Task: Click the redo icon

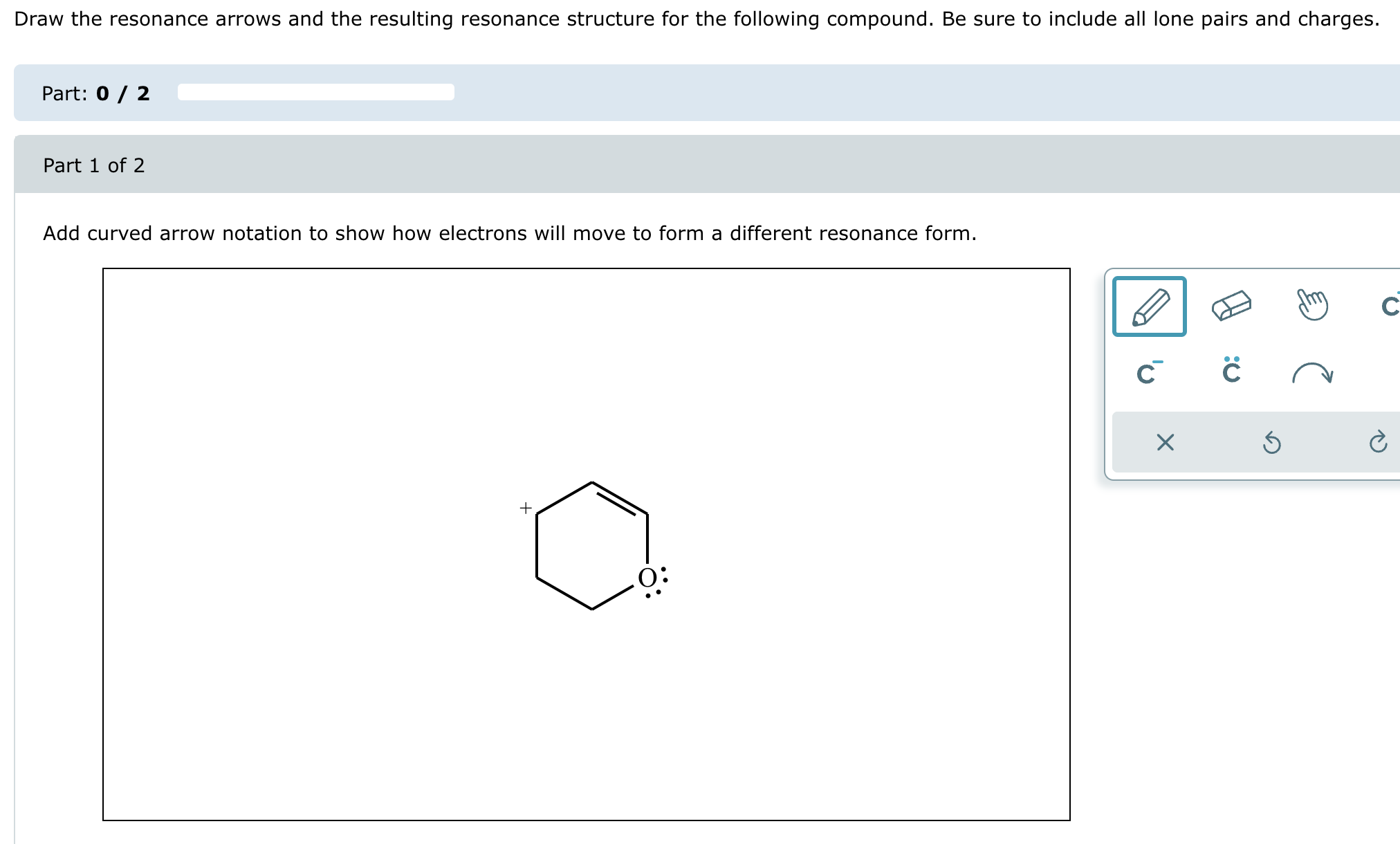Action: click(1379, 443)
